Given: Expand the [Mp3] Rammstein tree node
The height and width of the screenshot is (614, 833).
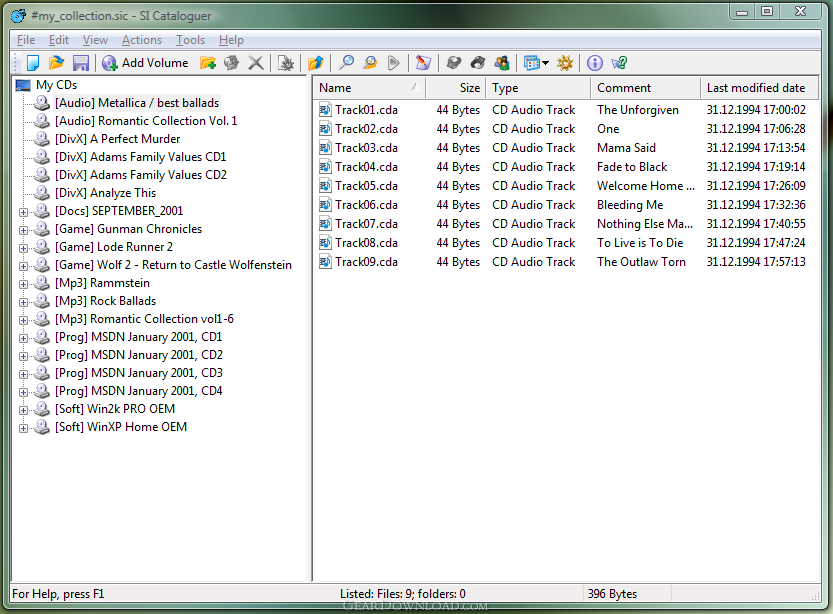Looking at the screenshot, I should [23, 283].
